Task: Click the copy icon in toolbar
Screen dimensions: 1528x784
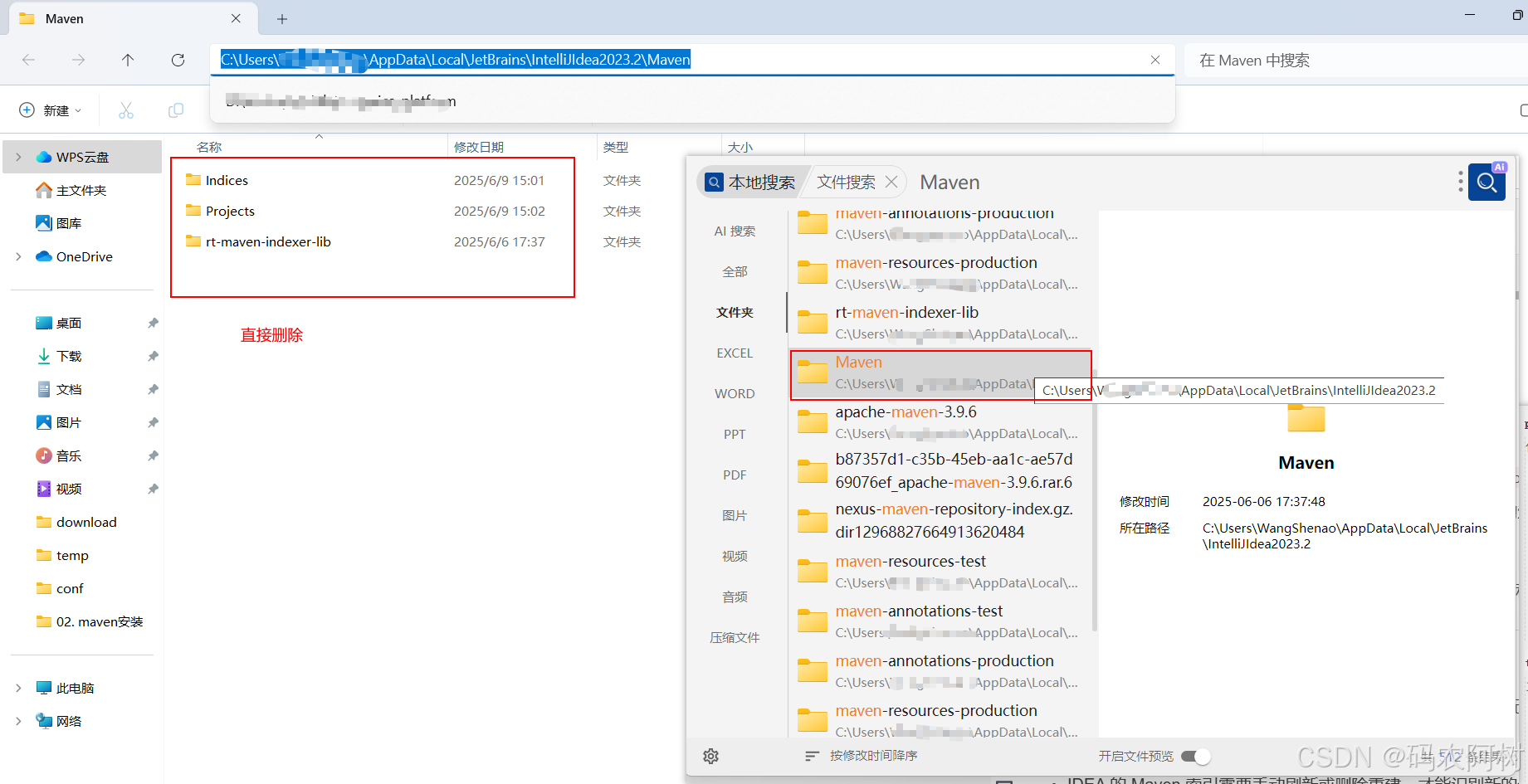Action: pos(176,110)
